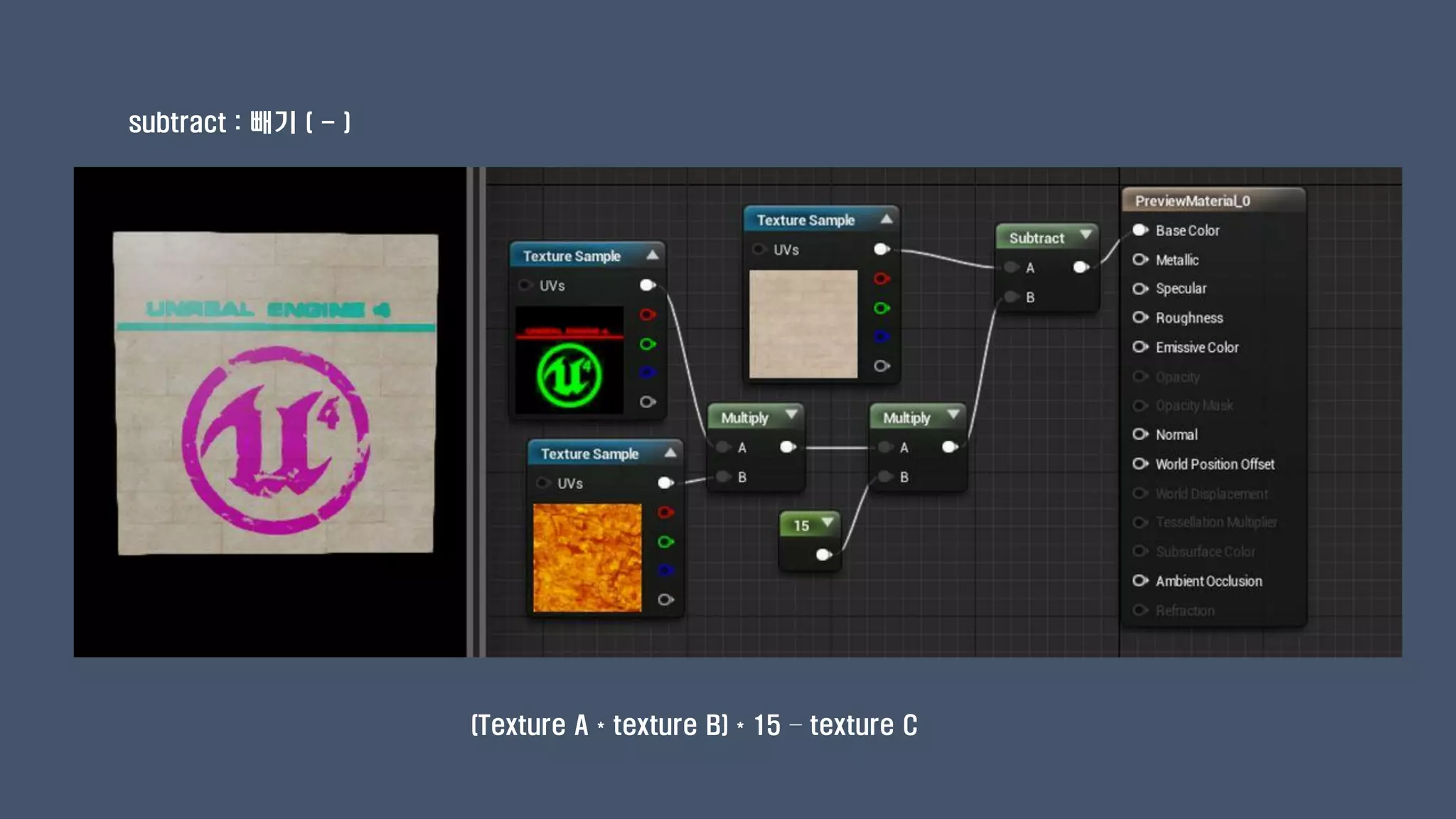This screenshot has height=819, width=1456.
Task: Click the green channel pin of the lava Texture Sample
Action: click(x=665, y=542)
